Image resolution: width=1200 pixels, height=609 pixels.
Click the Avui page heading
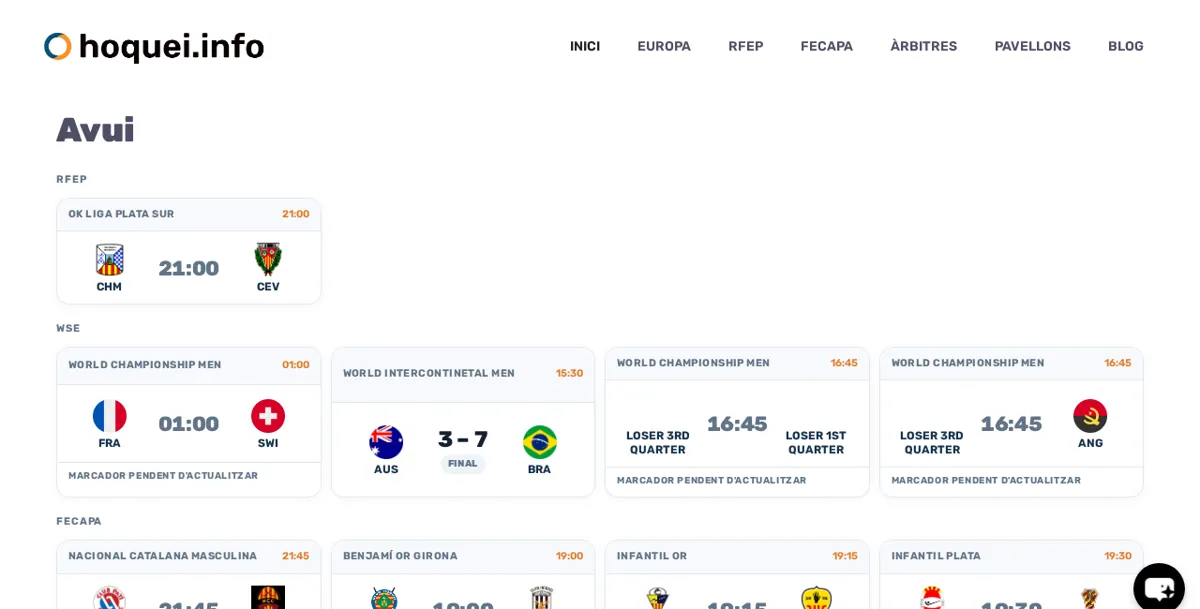pyautogui.click(x=95, y=130)
